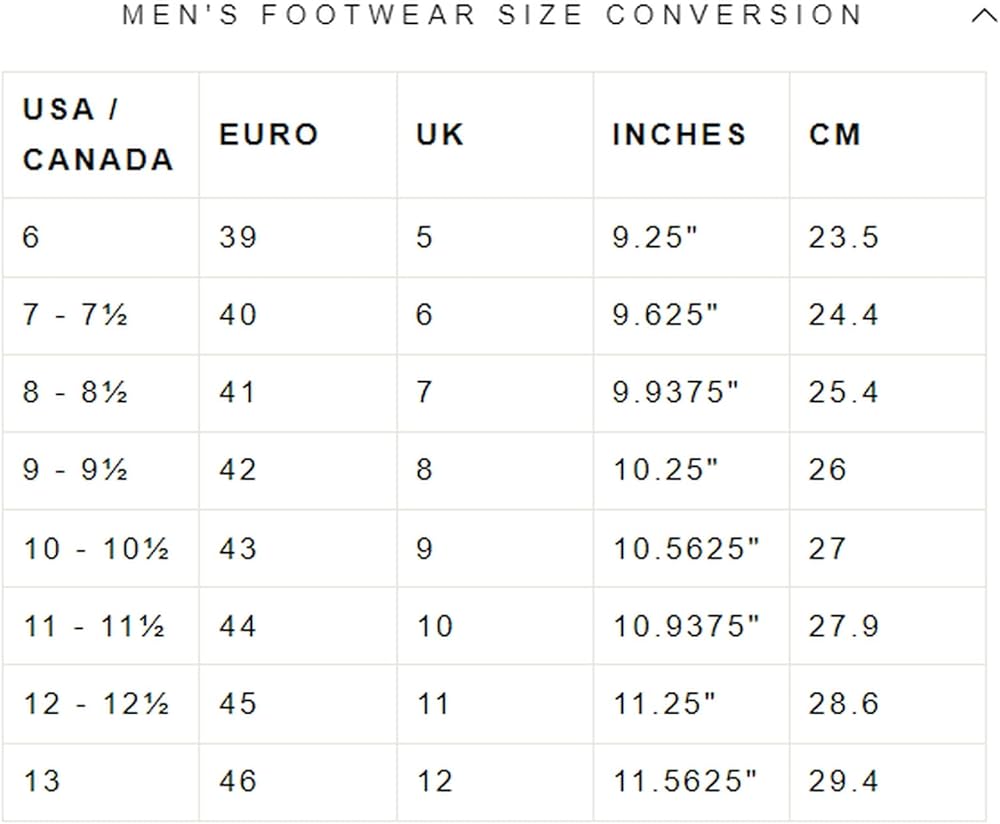Click the 11.25" inches cell
This screenshot has height=824, width=1000.
coord(665,704)
